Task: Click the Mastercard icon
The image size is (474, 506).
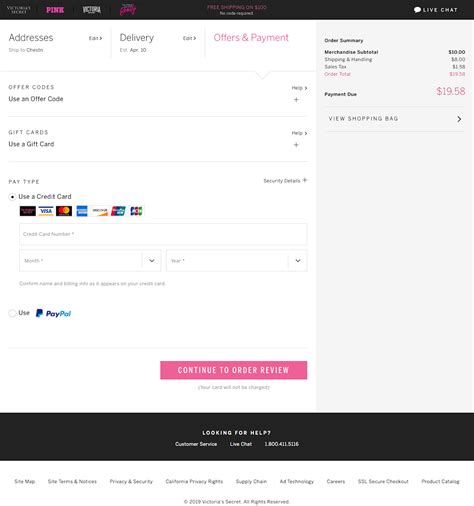Action: click(x=64, y=211)
